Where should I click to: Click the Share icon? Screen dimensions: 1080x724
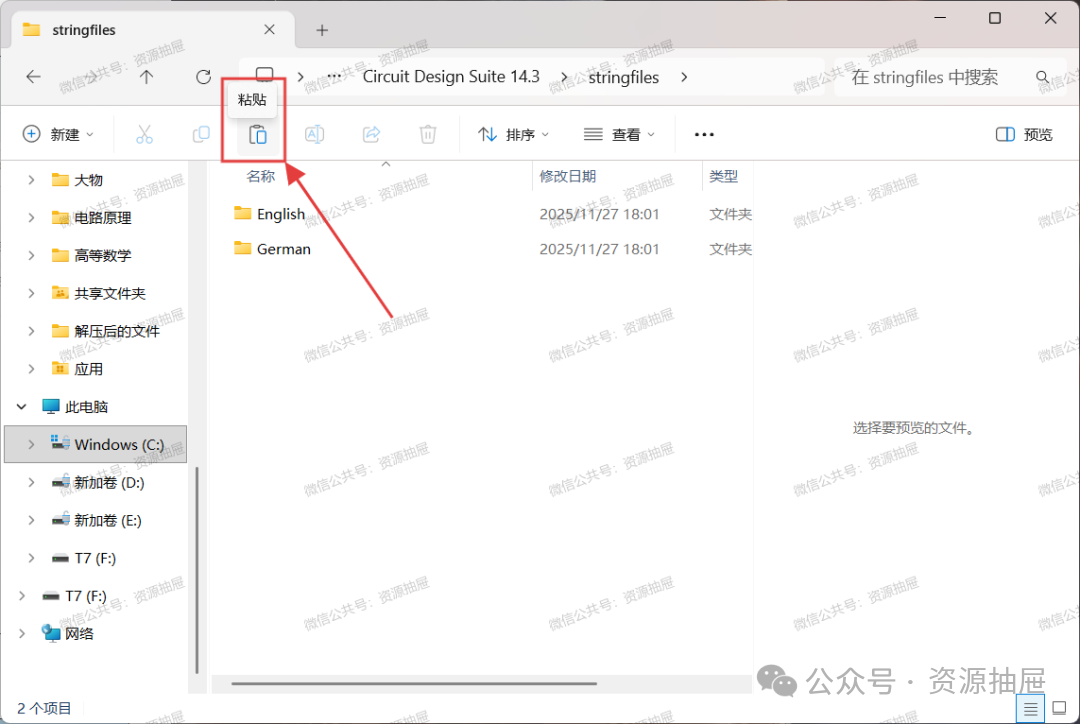371,134
